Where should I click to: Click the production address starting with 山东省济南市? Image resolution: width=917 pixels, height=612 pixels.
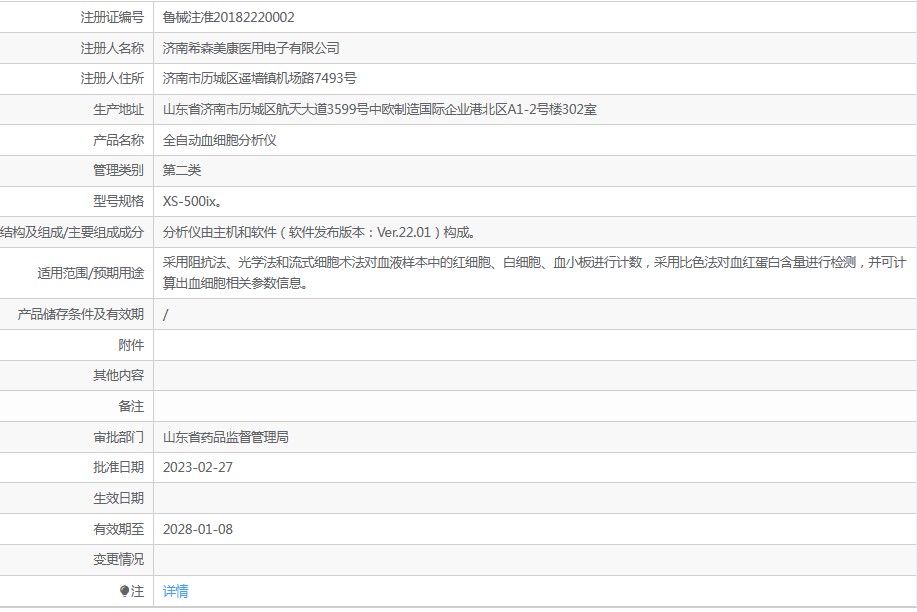click(379, 110)
